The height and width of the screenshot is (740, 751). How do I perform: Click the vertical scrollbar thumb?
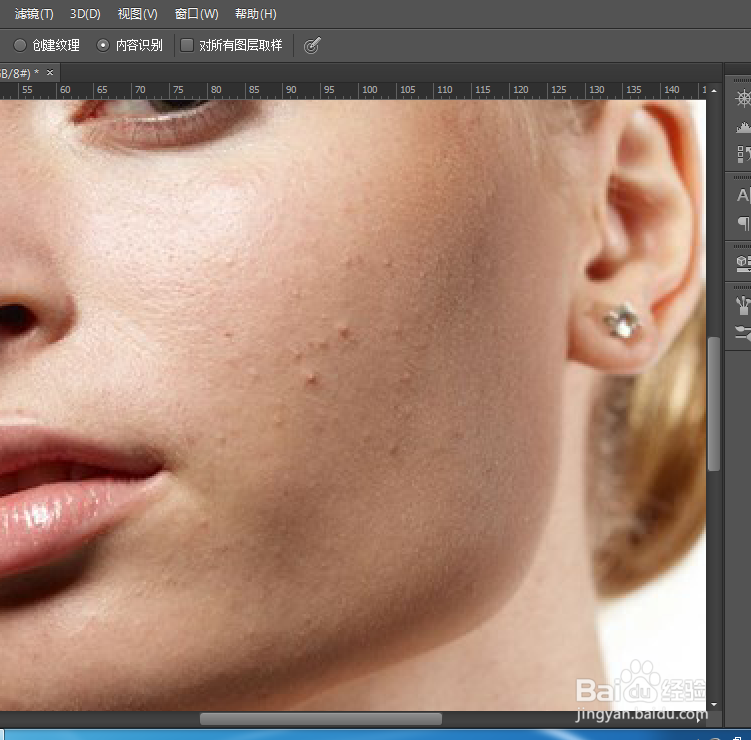tap(714, 404)
